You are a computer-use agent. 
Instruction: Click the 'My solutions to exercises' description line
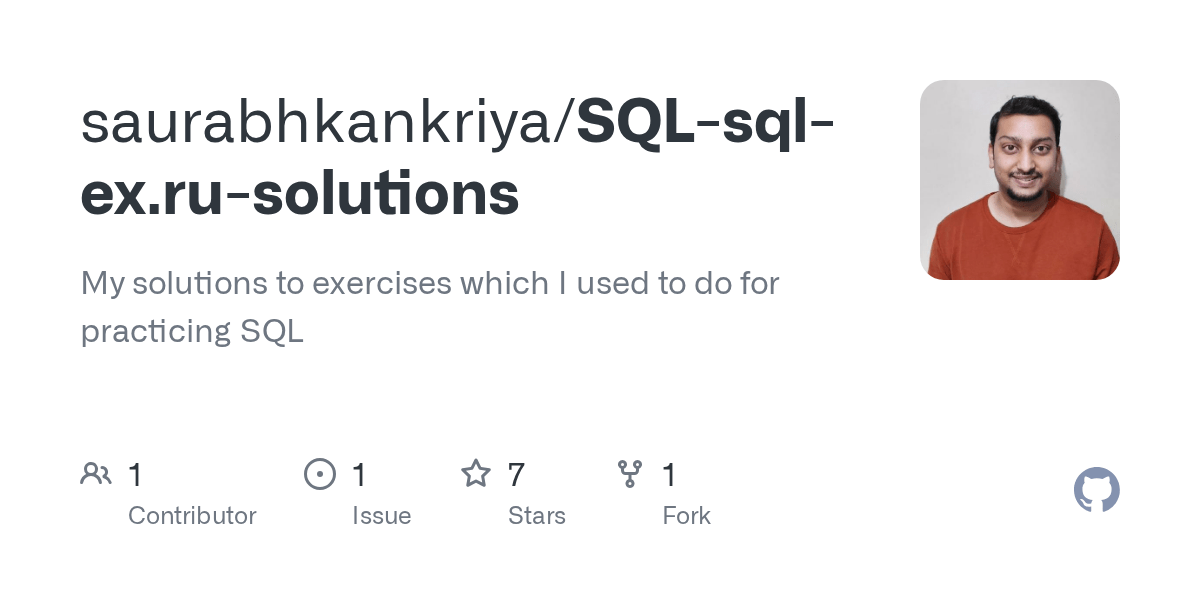[430, 283]
